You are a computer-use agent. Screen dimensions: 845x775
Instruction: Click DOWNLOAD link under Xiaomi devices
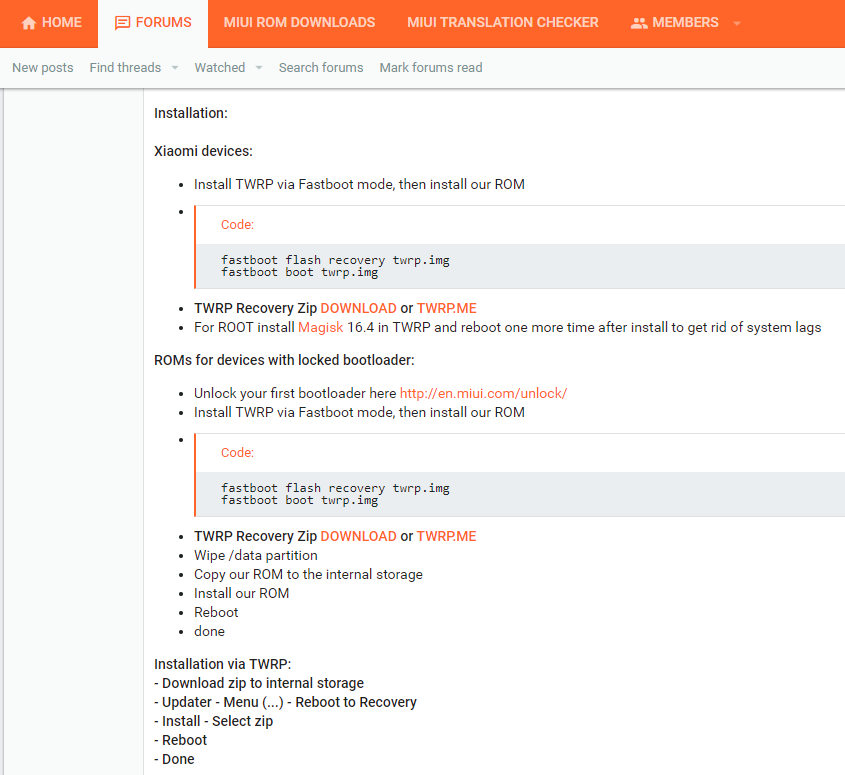[358, 308]
